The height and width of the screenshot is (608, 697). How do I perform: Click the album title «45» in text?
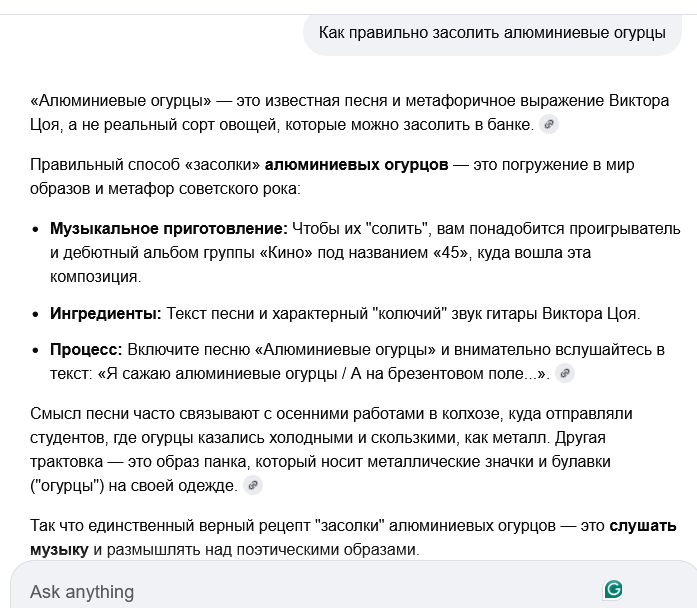[453, 253]
